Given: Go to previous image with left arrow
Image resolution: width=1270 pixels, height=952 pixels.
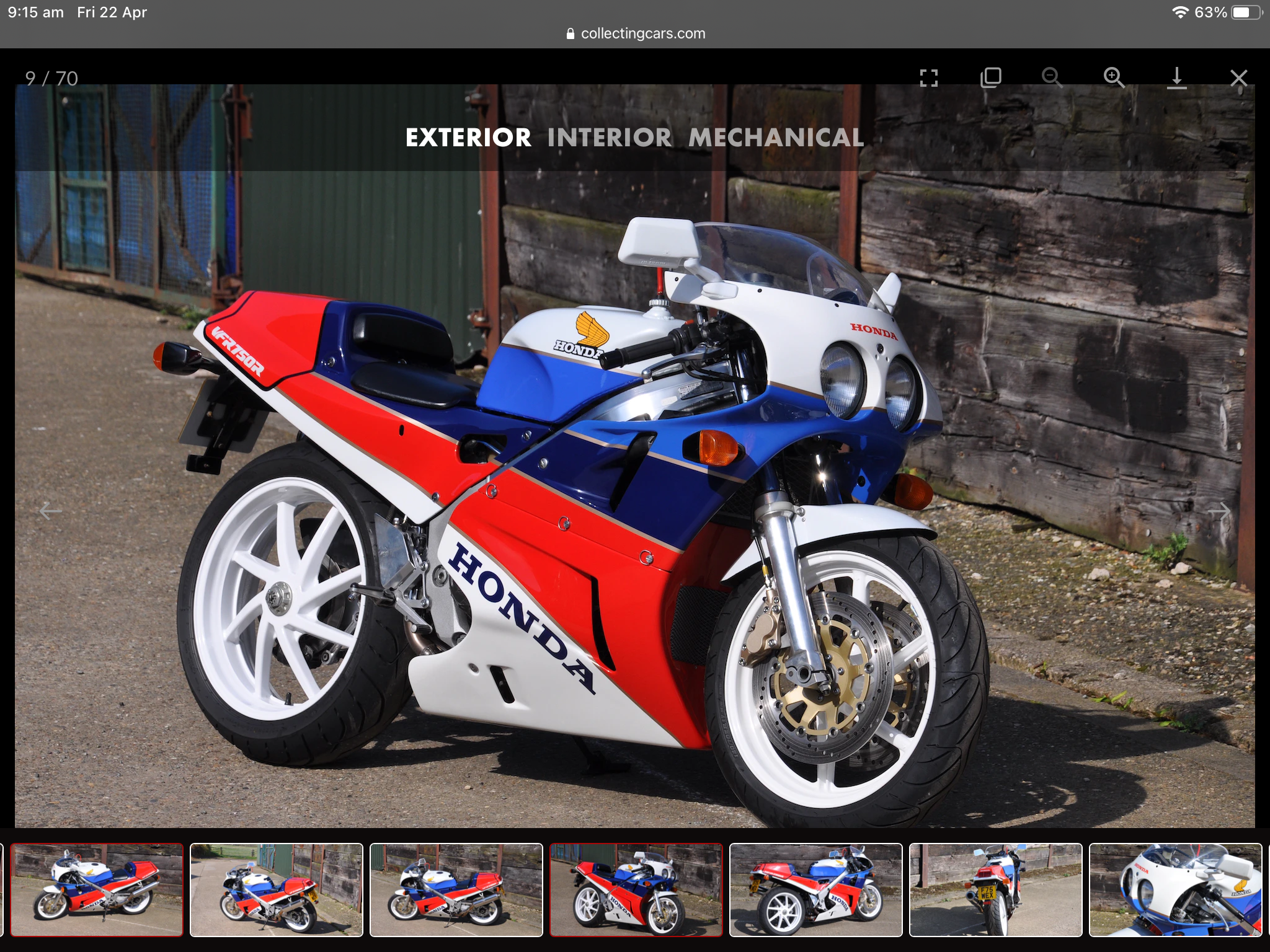Looking at the screenshot, I should 50,511.
